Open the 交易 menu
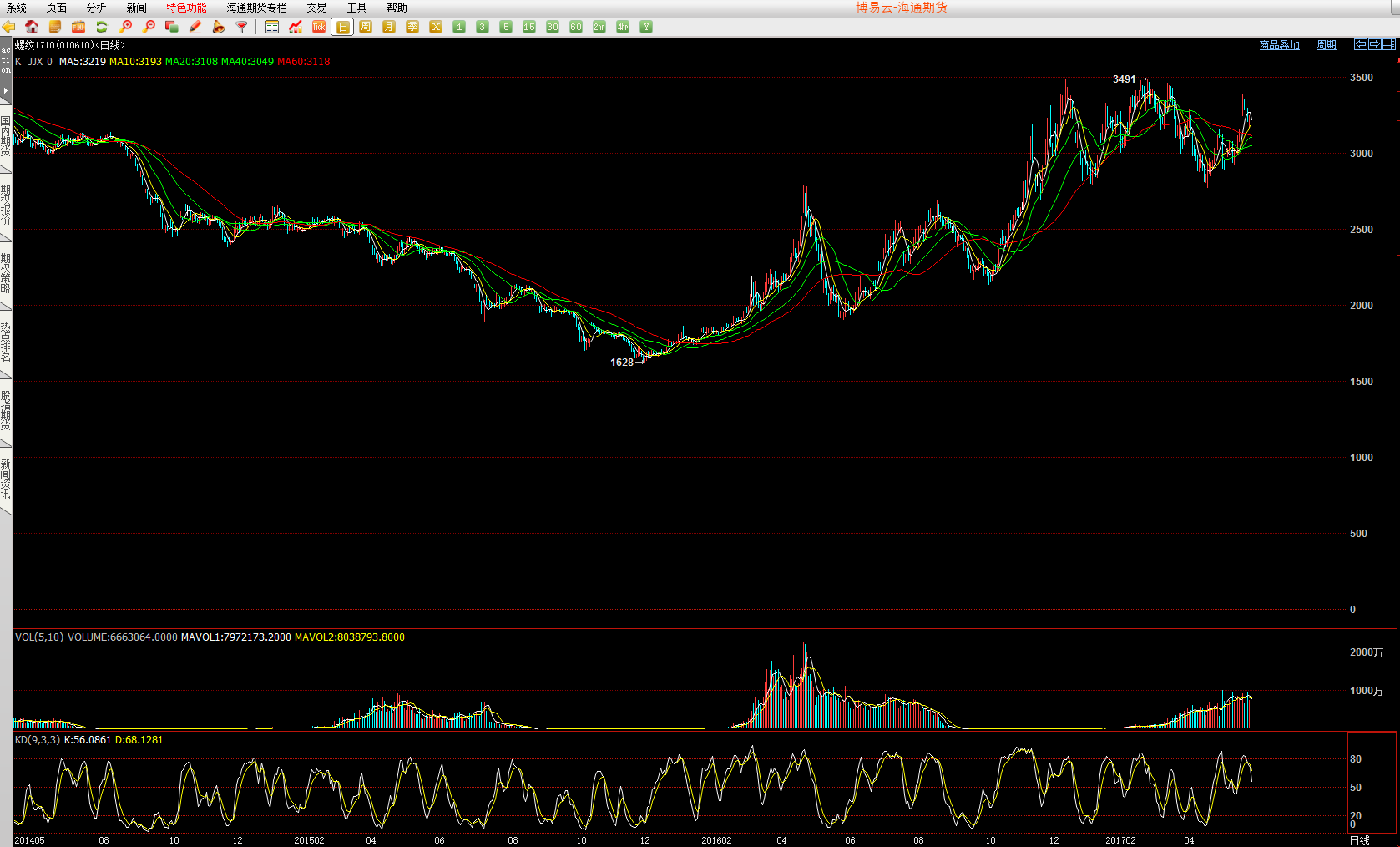1400x847 pixels. [x=316, y=8]
